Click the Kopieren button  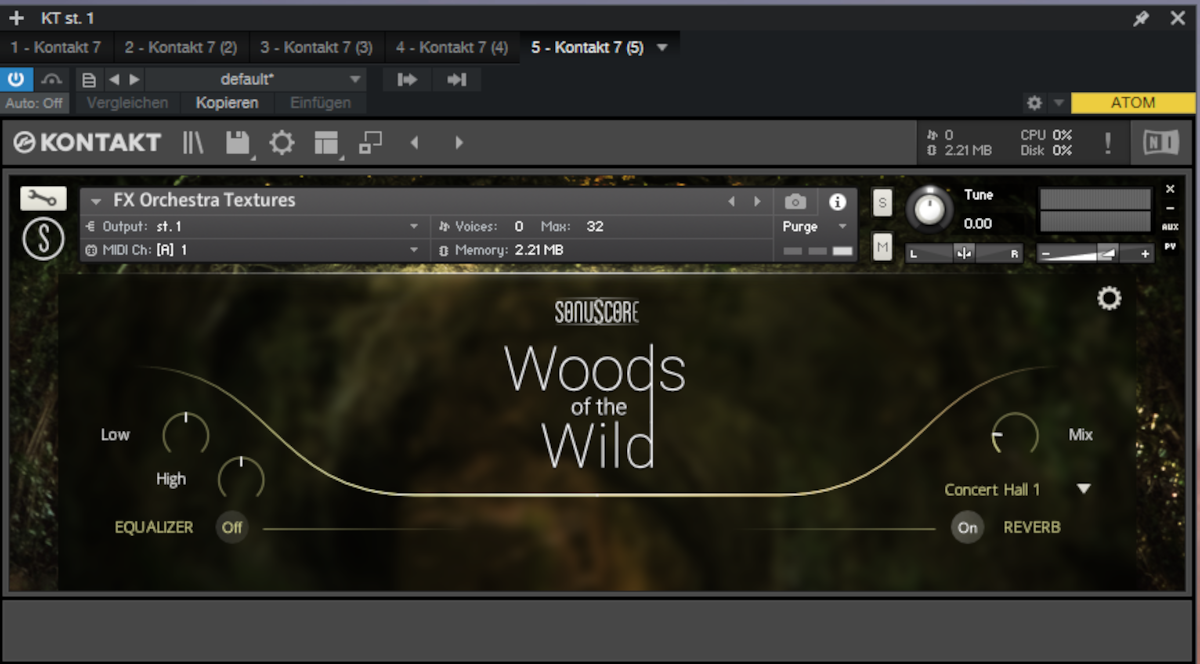[227, 103]
